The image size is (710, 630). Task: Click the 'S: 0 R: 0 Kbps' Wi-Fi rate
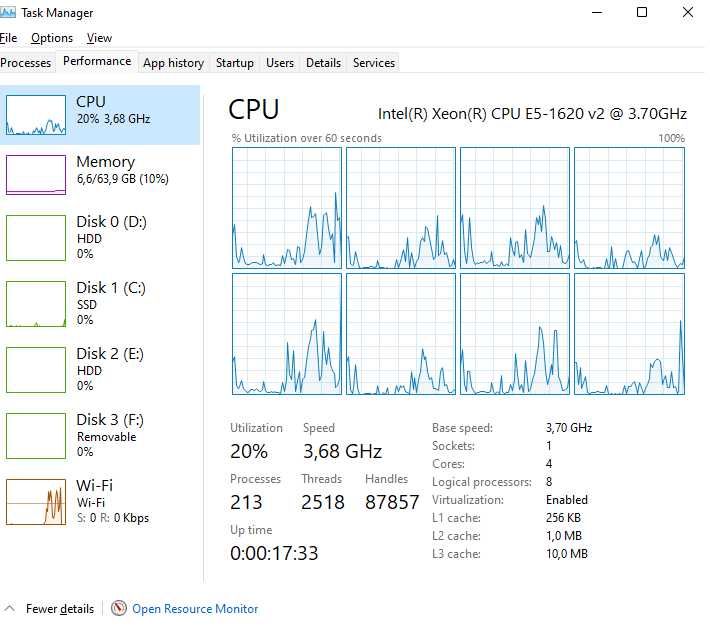click(113, 518)
